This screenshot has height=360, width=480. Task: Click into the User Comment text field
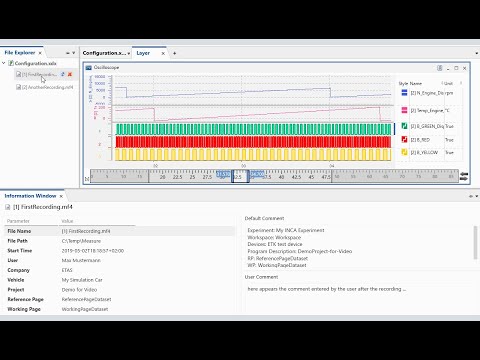[360, 297]
